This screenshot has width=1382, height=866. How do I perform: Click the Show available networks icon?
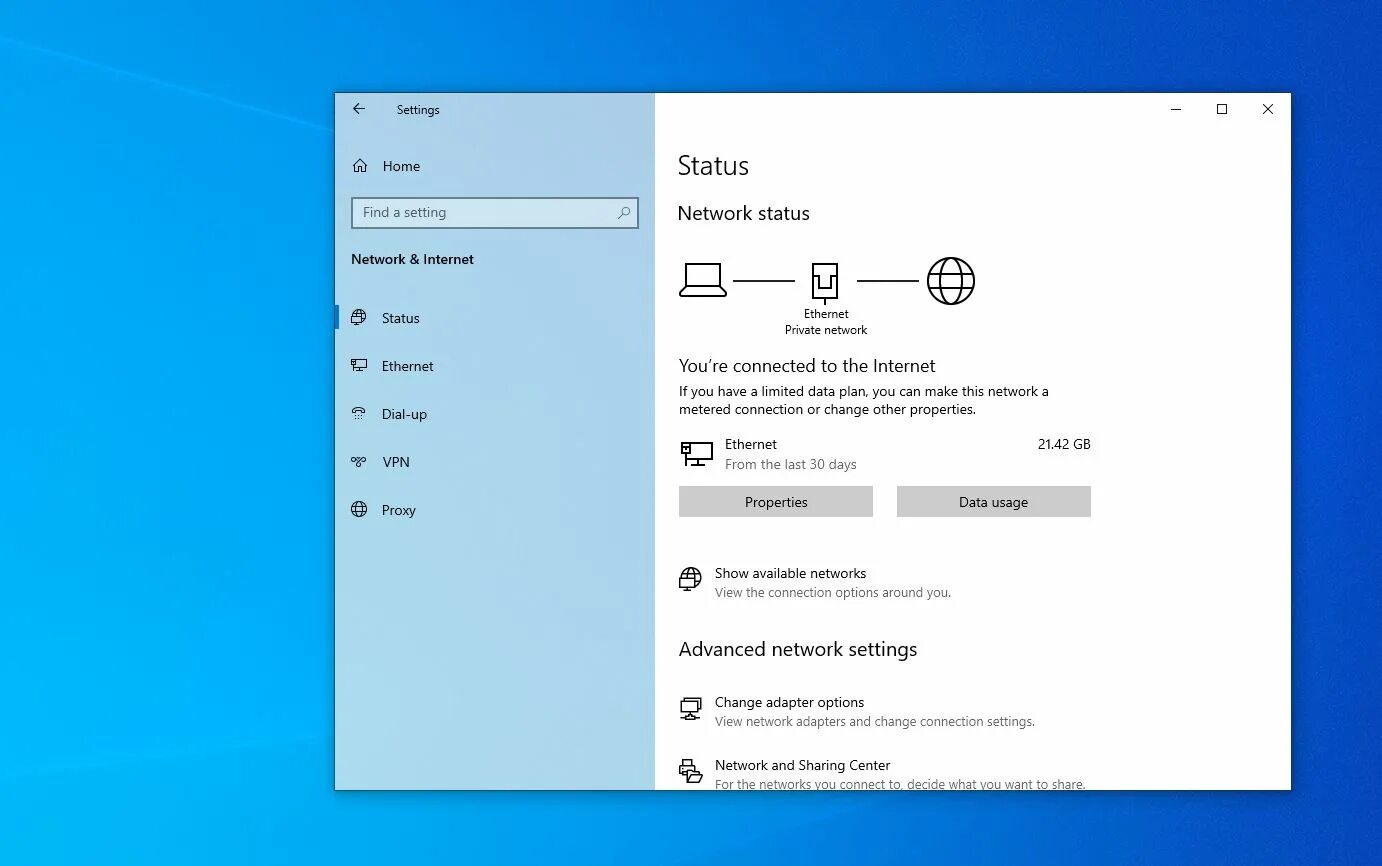[690, 580]
